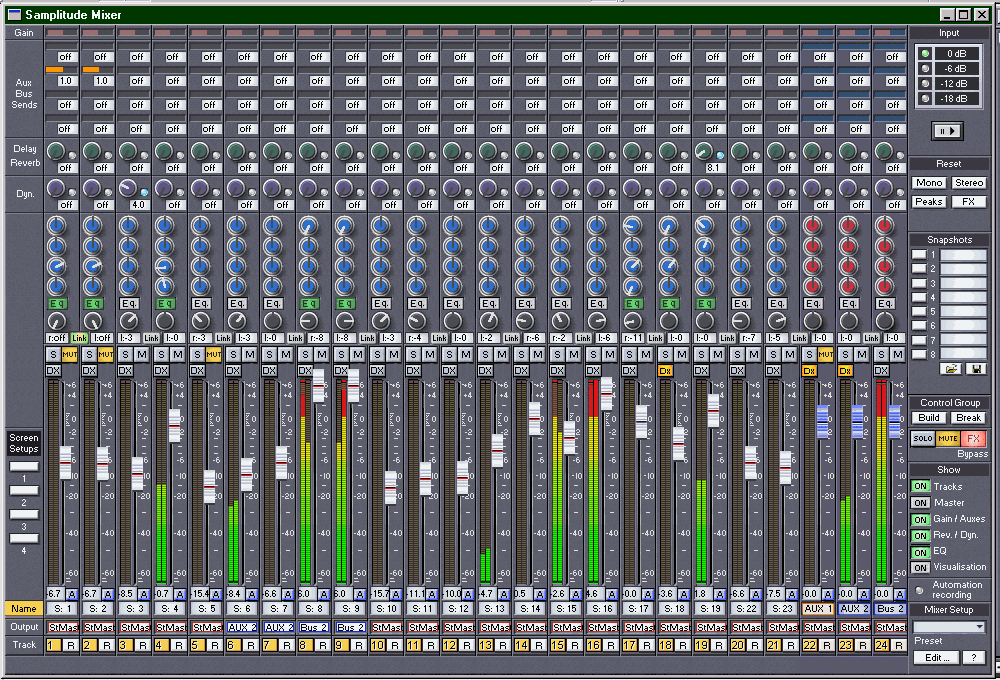Viewport: 1000px width, 680px height.
Task: Click the Edit... preset button
Action: [x=937, y=658]
